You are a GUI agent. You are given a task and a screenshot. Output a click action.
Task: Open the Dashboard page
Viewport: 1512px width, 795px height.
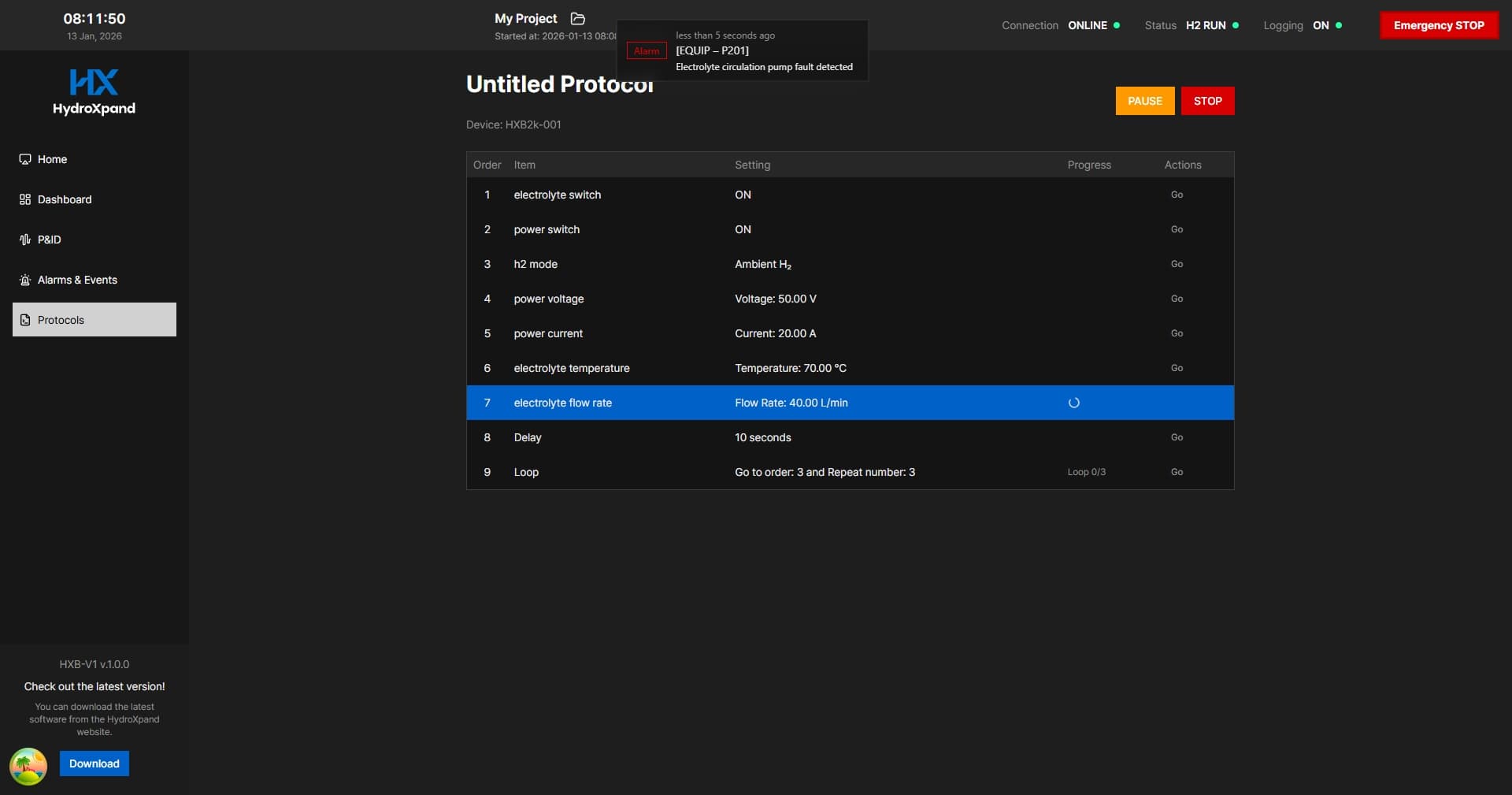(65, 199)
